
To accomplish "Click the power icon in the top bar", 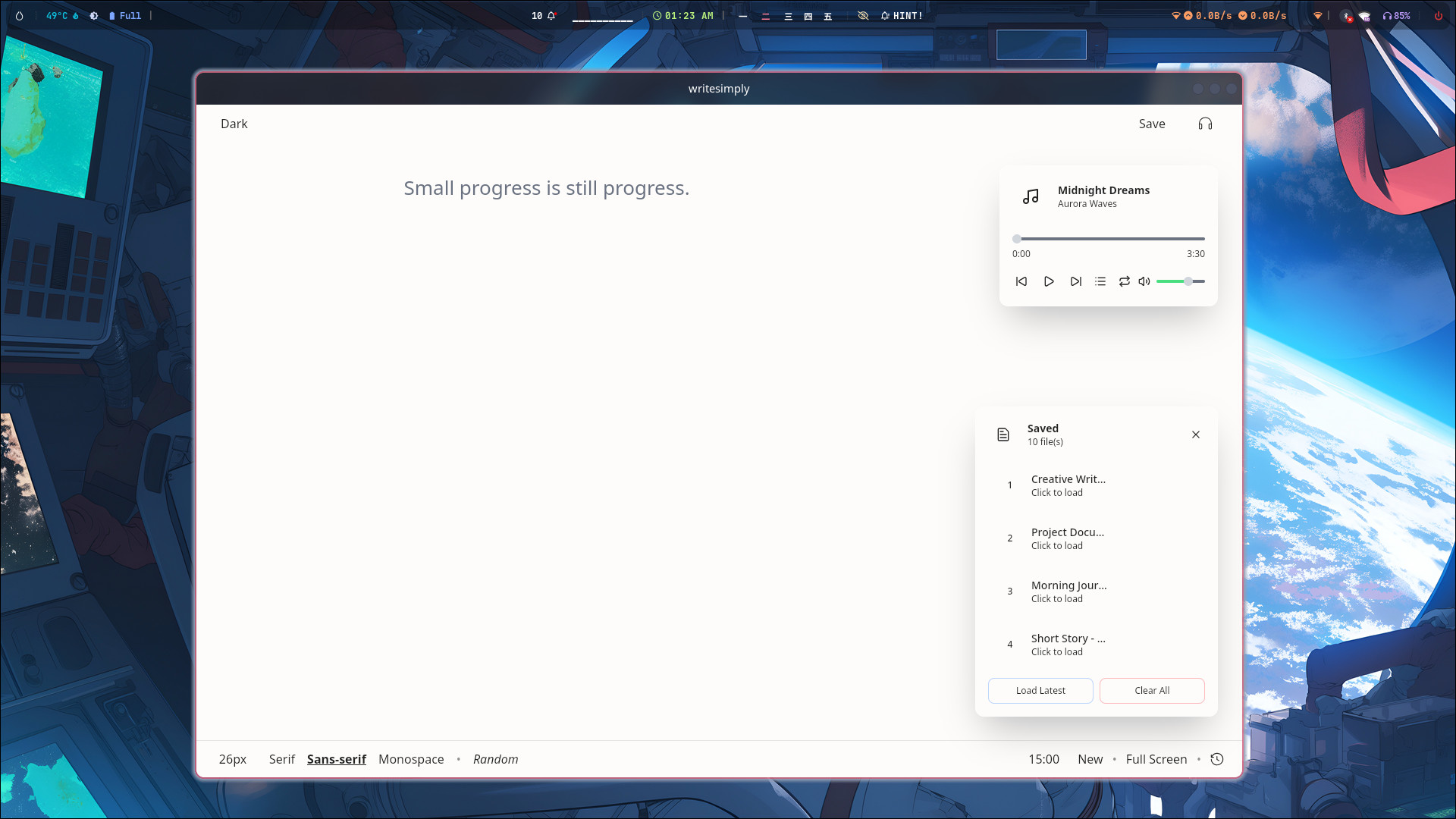I will click(1438, 15).
